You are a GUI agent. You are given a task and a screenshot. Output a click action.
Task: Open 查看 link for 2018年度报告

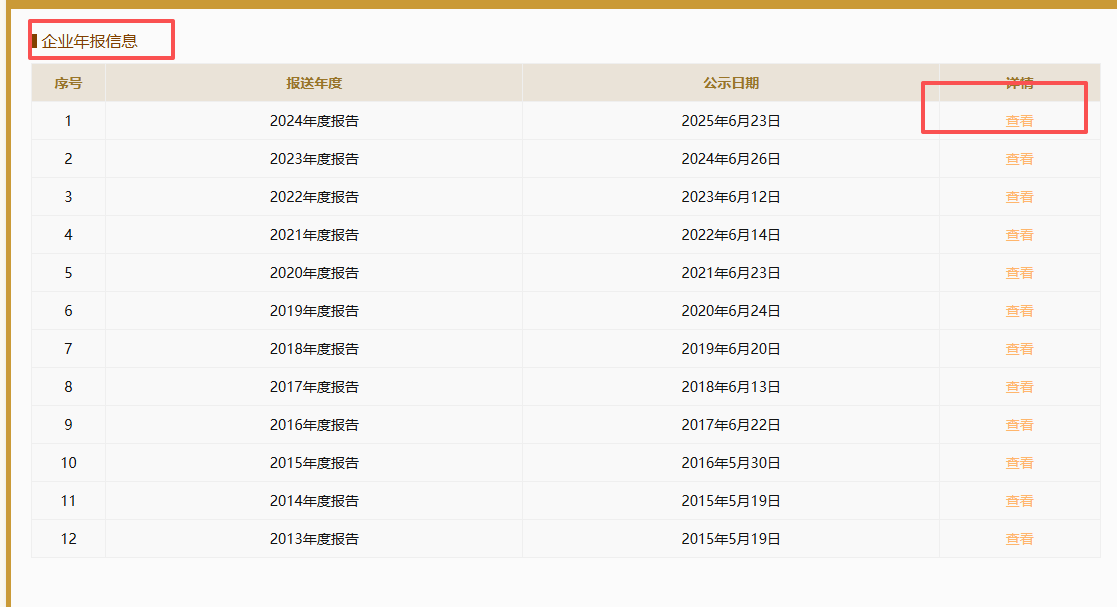(x=1019, y=349)
